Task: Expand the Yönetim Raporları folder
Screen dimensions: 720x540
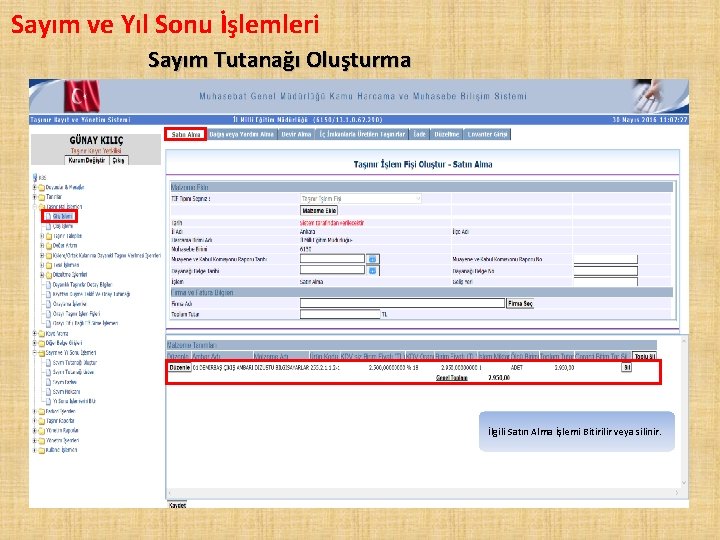Action: 34,431
